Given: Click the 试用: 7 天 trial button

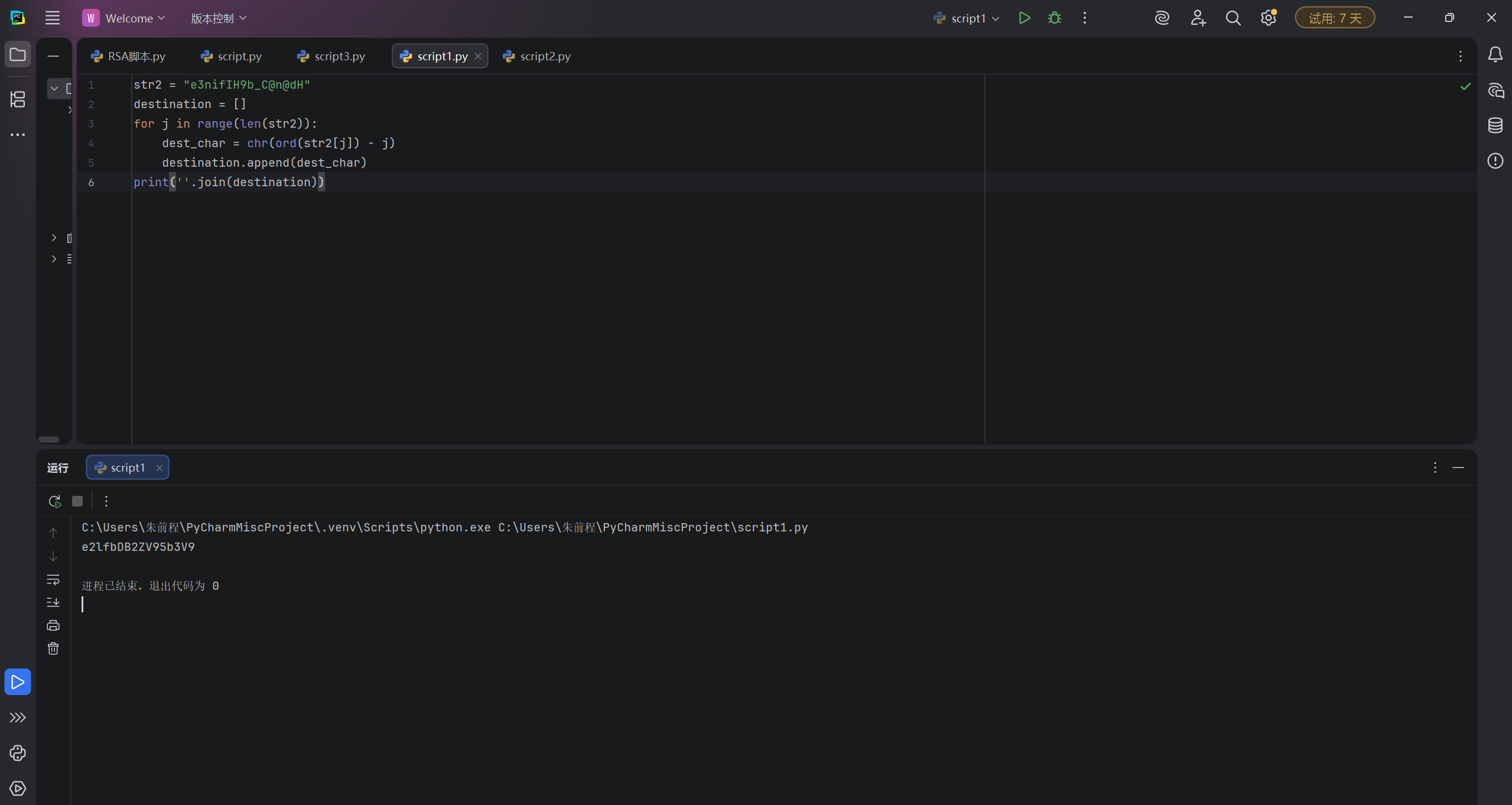Looking at the screenshot, I should (1334, 18).
